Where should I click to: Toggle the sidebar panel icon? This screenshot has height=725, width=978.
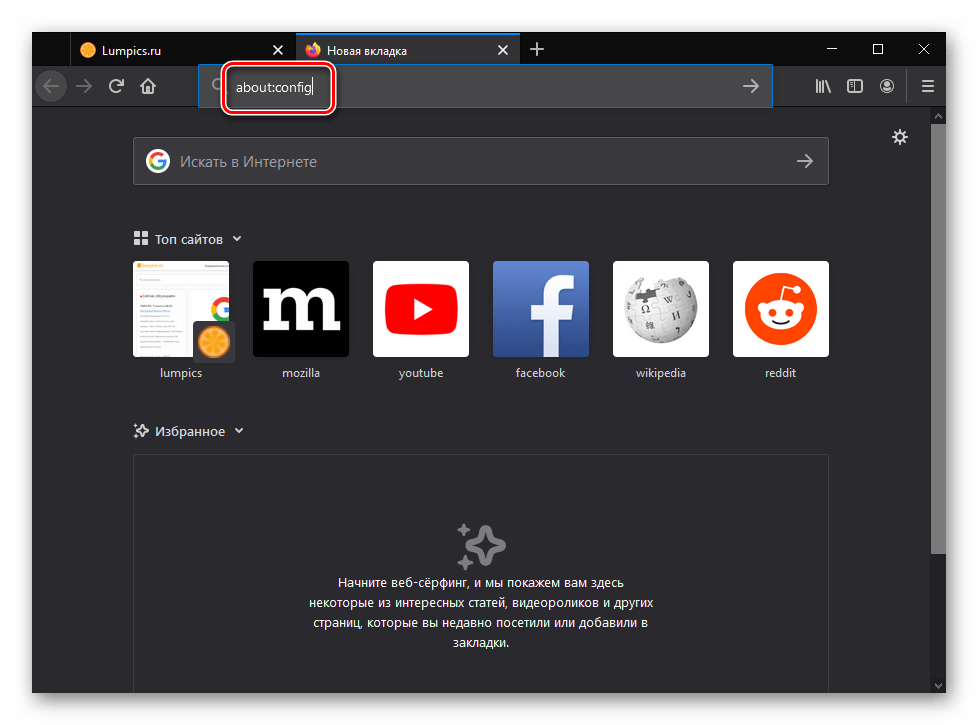pos(855,87)
